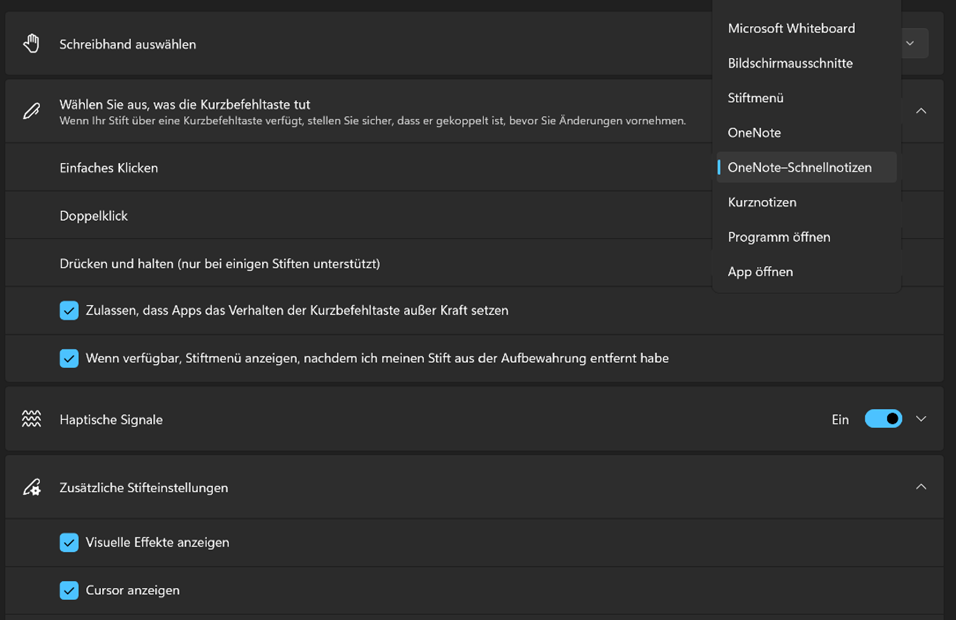Choose Bildschirmausschnitte in the dropdown list
956x620 pixels.
point(790,63)
